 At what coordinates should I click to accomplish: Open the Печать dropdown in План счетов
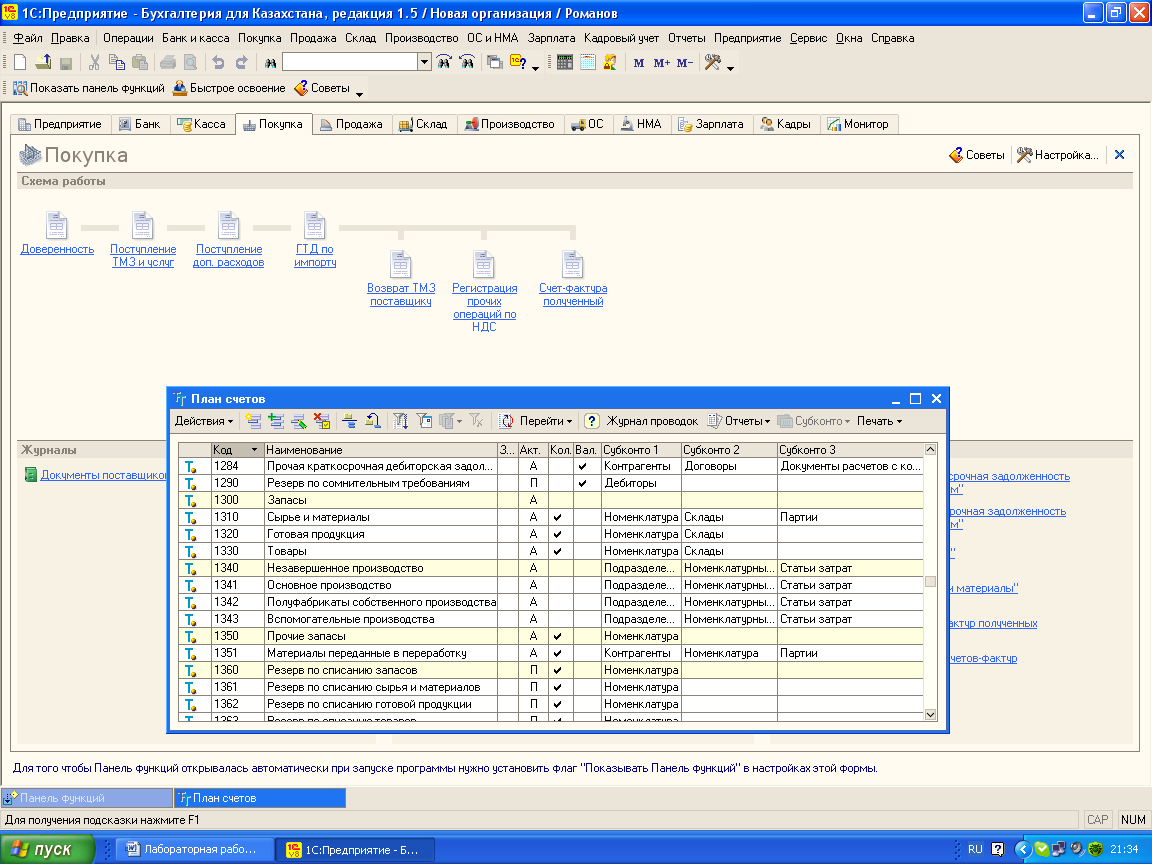[879, 421]
